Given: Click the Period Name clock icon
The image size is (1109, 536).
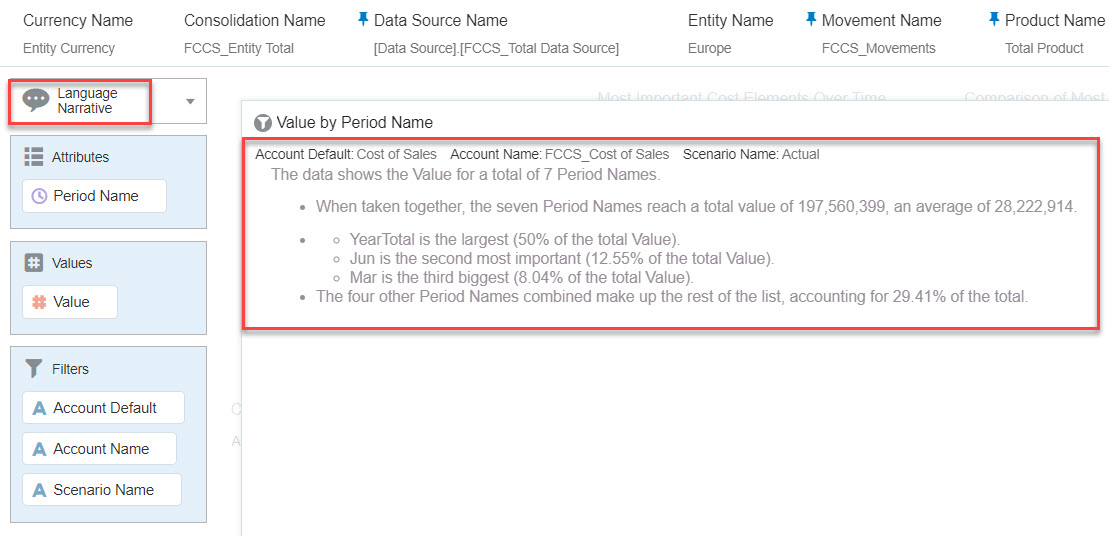Looking at the screenshot, I should tap(39, 196).
